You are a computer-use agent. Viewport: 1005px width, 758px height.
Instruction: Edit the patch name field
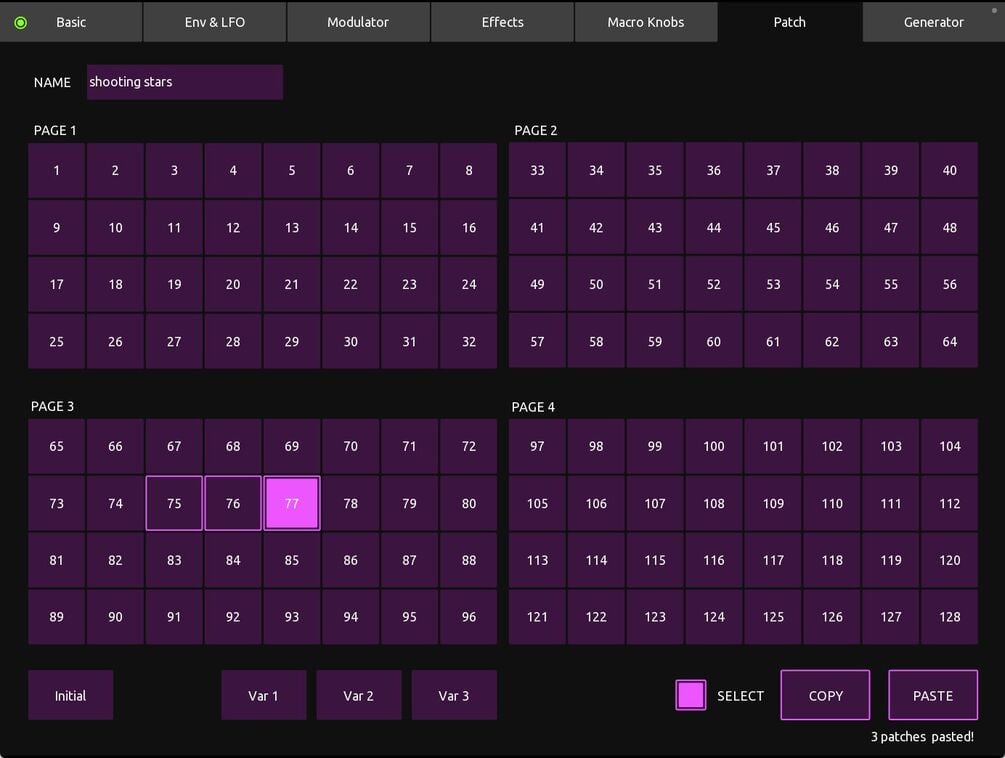point(185,82)
